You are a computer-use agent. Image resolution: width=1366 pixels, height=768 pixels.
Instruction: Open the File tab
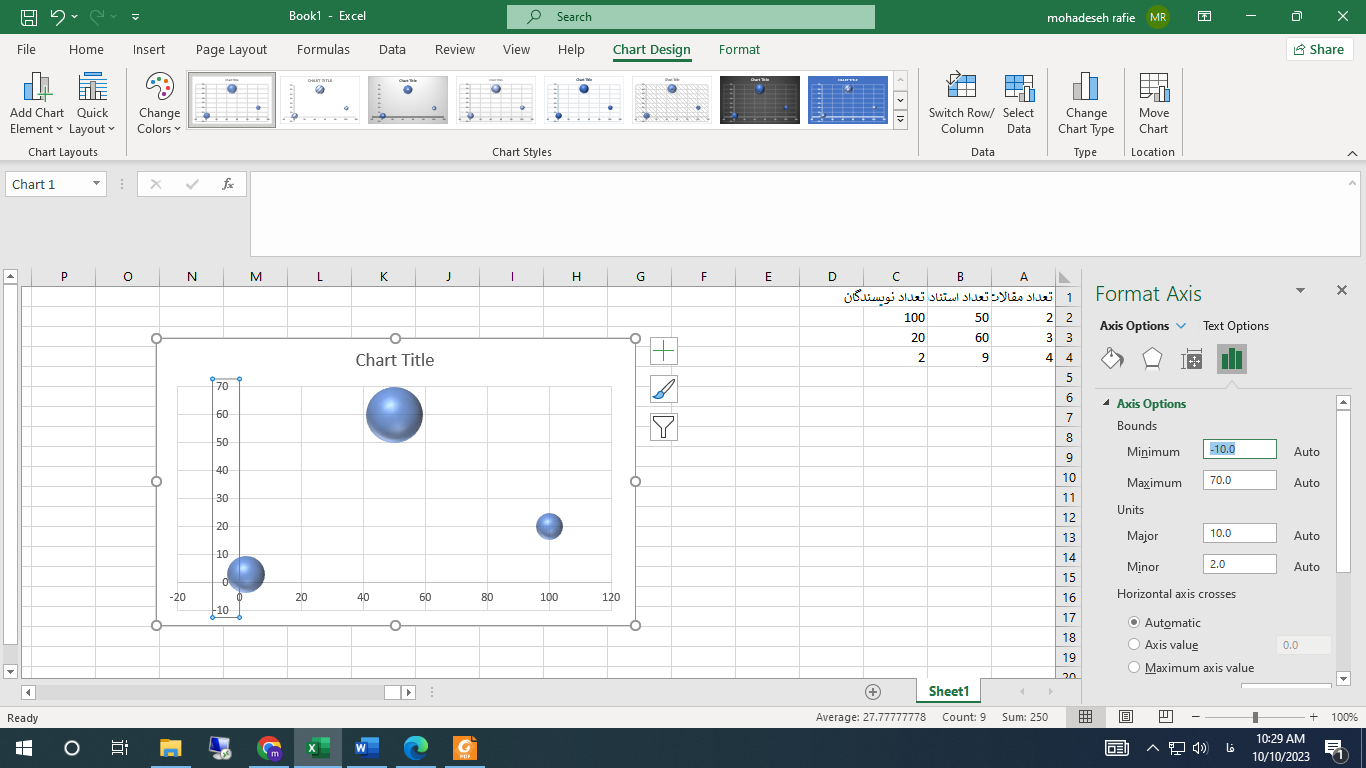coord(27,49)
